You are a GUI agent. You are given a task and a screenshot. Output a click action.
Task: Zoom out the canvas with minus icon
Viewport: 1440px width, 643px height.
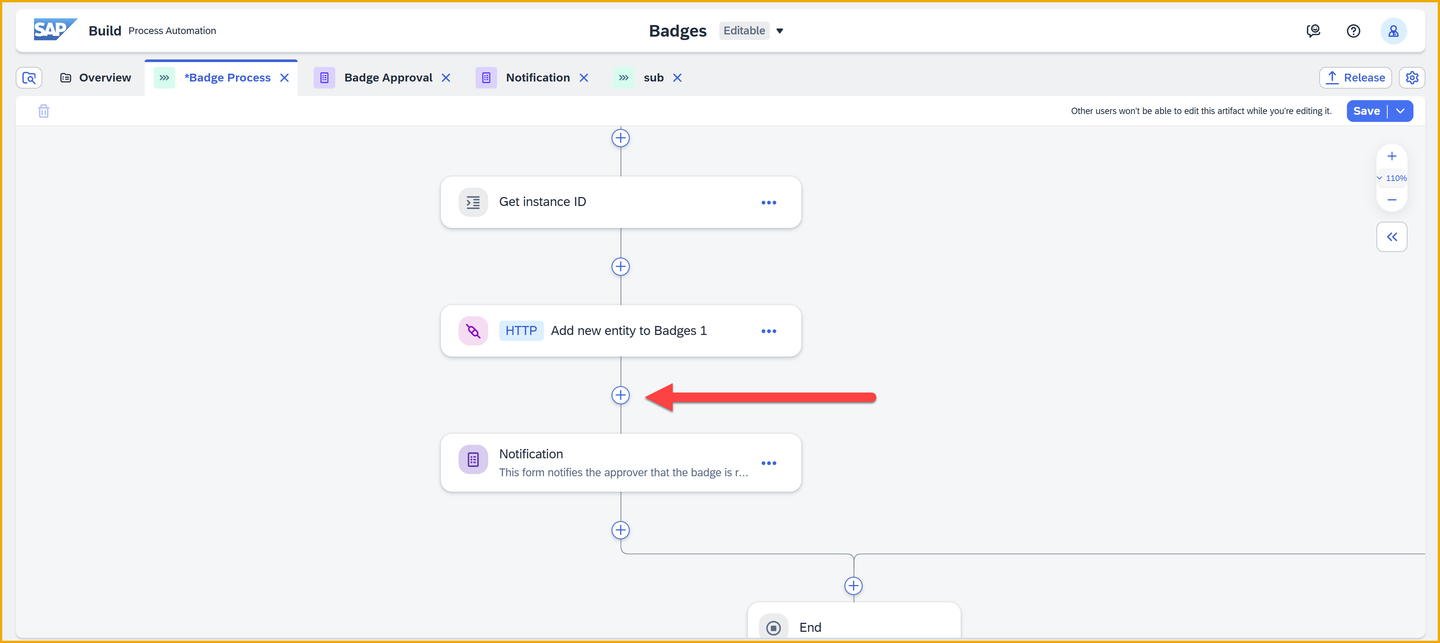(x=1392, y=200)
